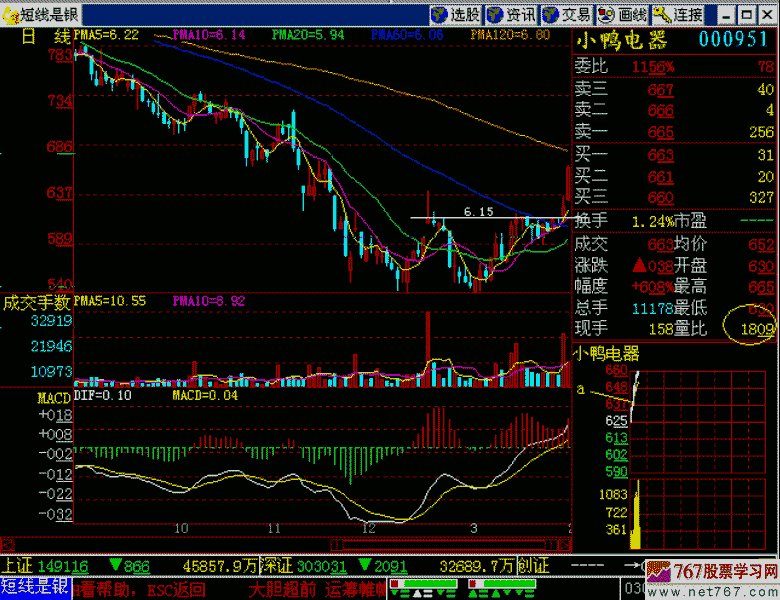
Task: Click the 交易 trading toolbar button
Action: [566, 14]
